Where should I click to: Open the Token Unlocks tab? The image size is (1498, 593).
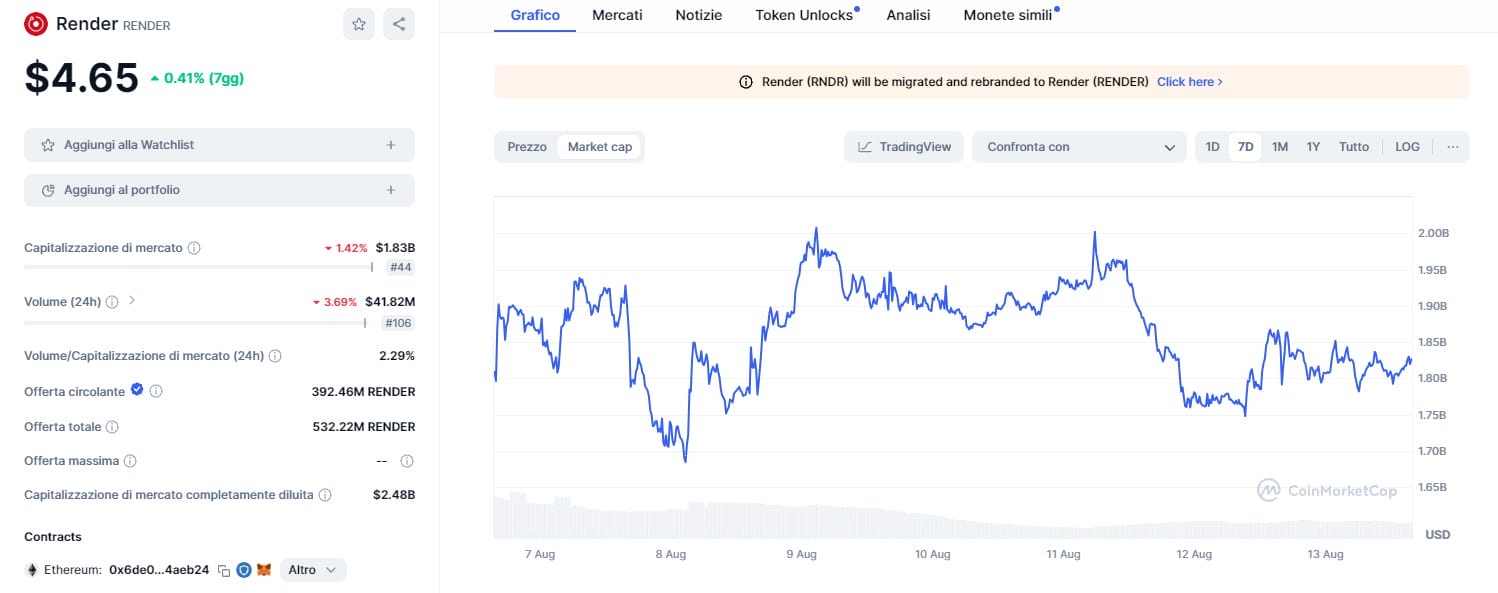pos(804,15)
